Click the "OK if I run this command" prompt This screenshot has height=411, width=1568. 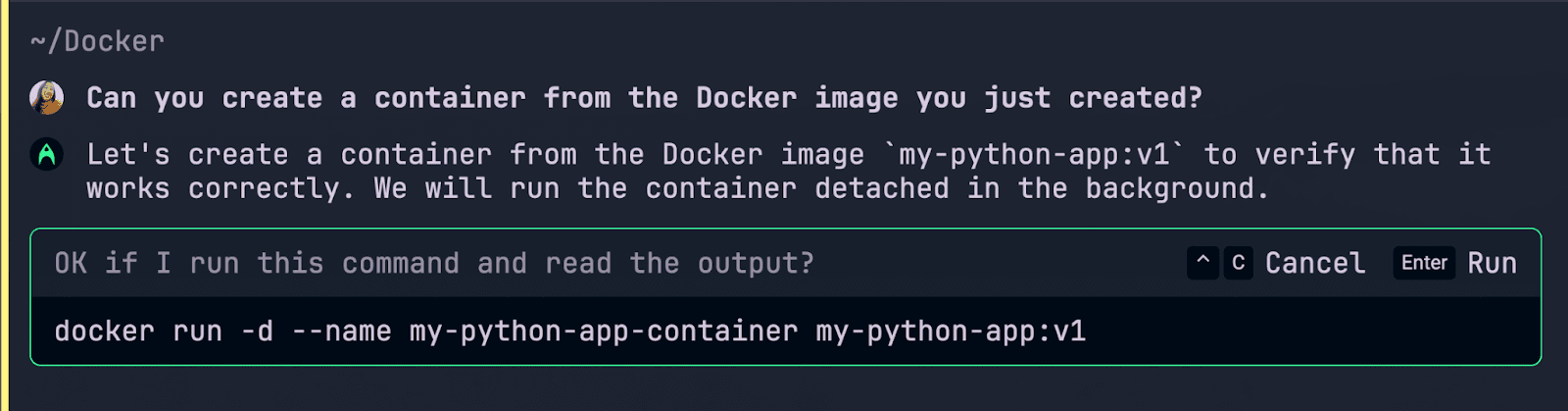coord(434,263)
